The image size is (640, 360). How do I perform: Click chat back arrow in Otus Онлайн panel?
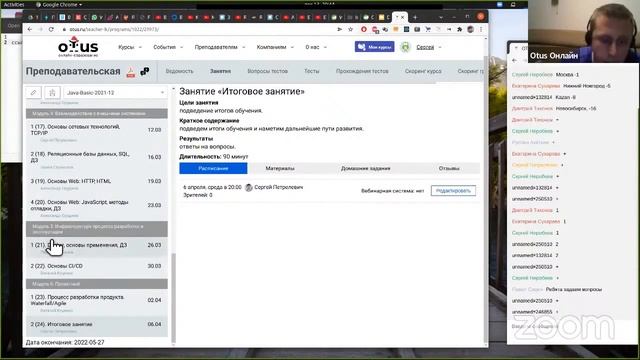point(514,60)
